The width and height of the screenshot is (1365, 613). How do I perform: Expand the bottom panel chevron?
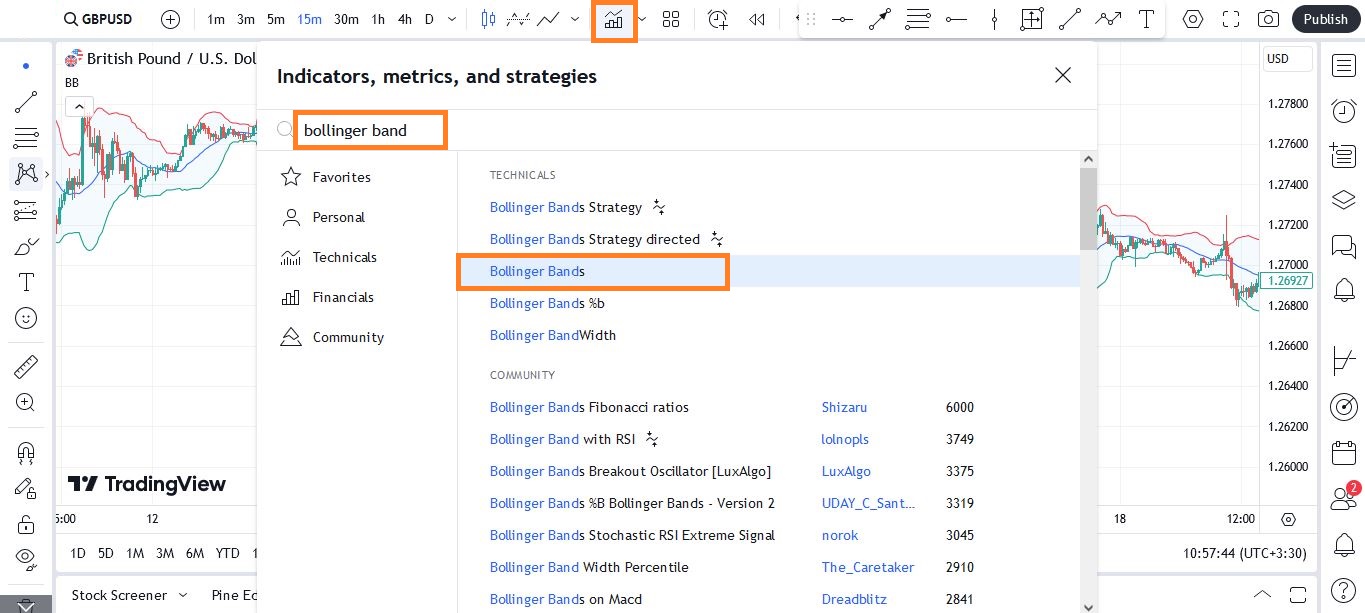tap(1263, 593)
